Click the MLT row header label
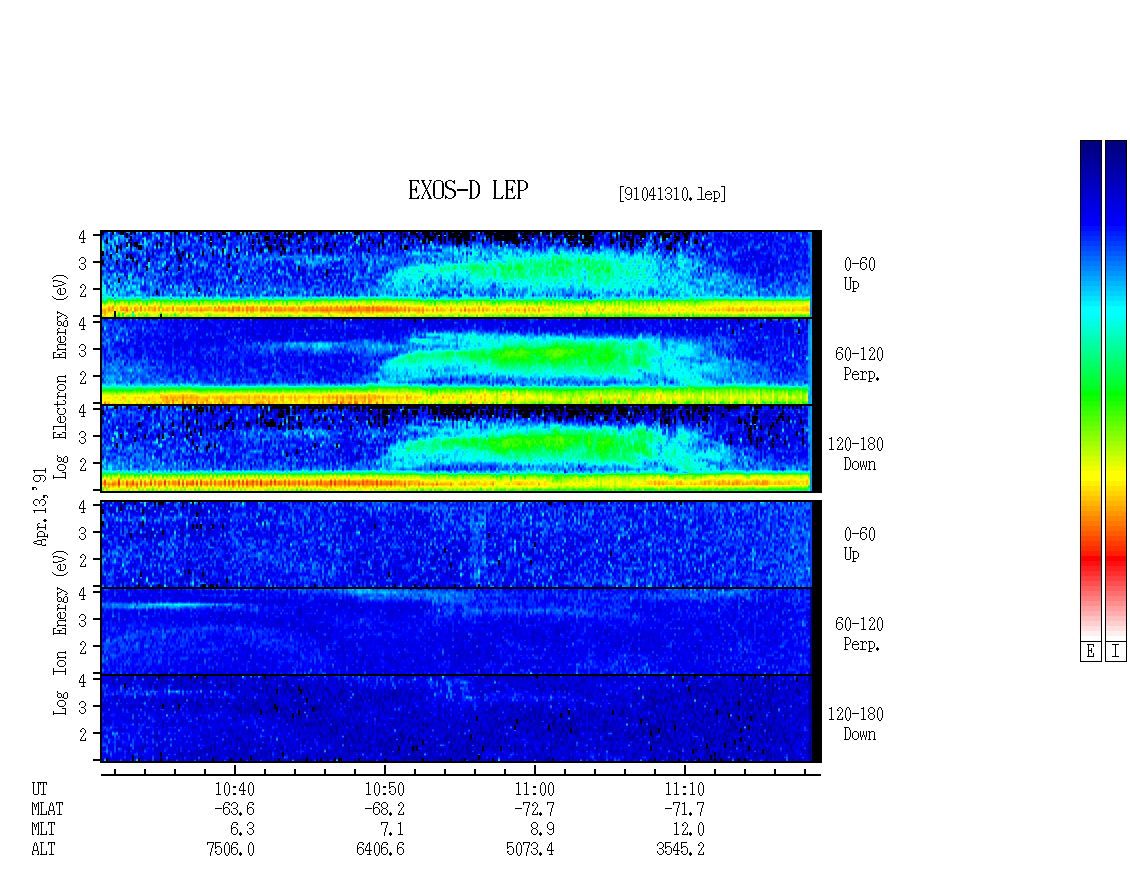Image resolution: width=1130 pixels, height=875 pixels. 43,830
